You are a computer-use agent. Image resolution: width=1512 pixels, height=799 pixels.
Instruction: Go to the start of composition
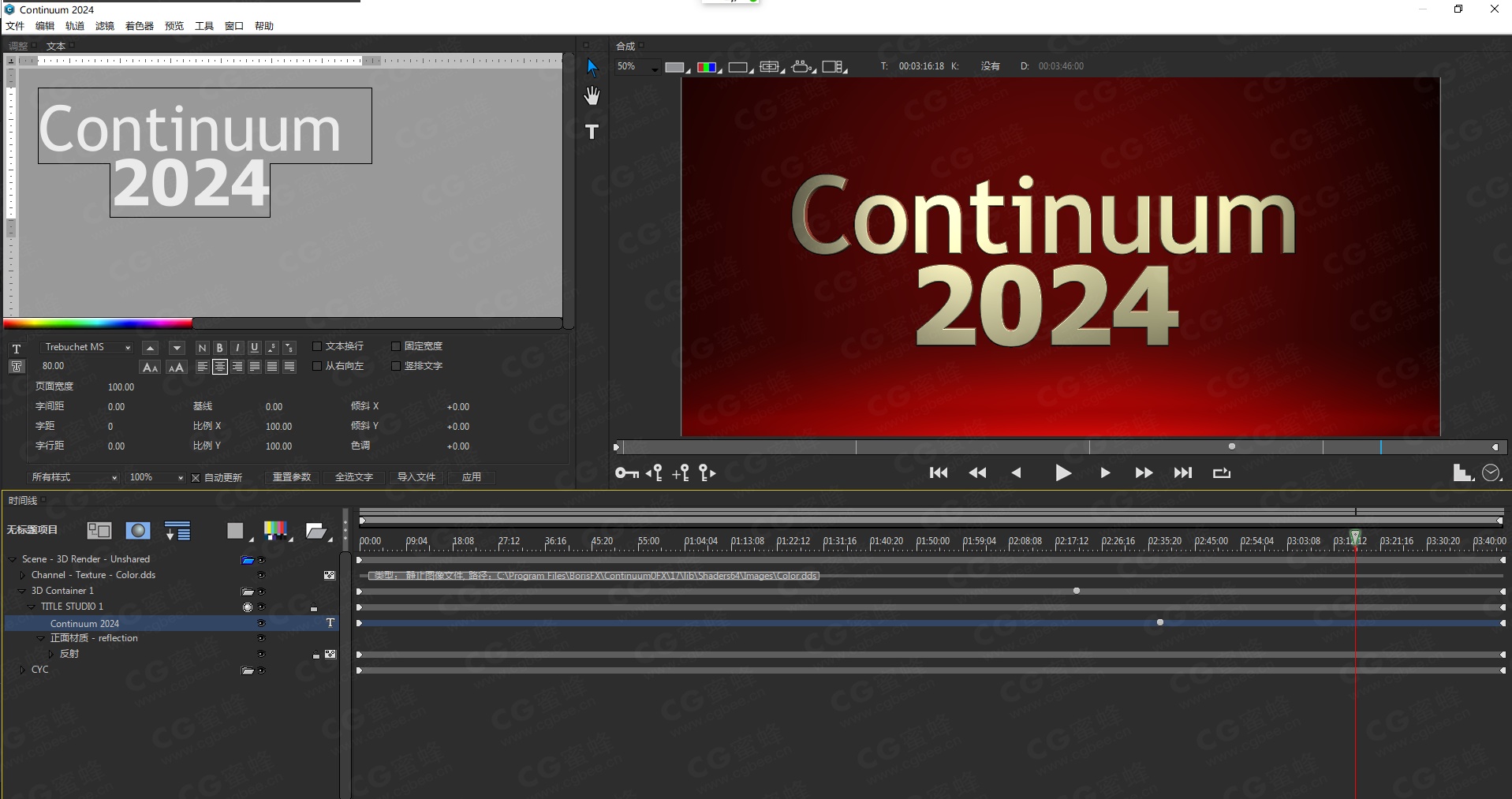939,473
